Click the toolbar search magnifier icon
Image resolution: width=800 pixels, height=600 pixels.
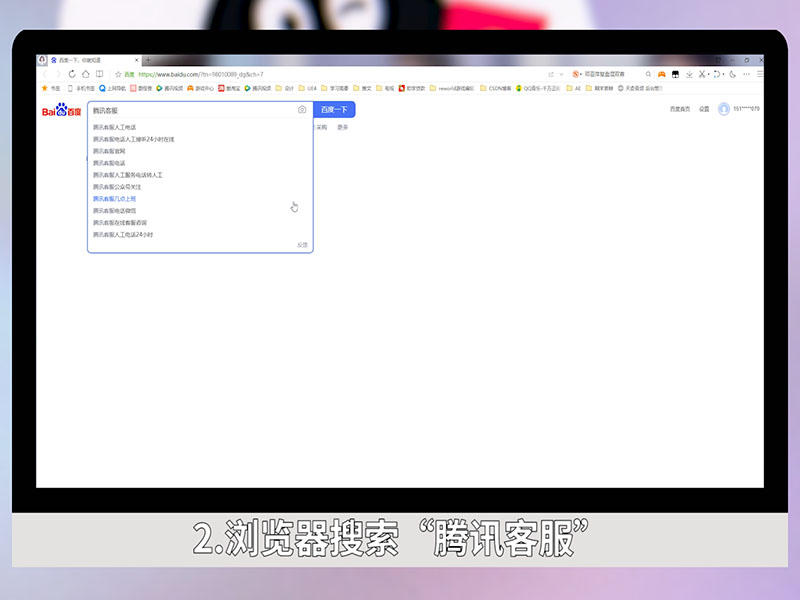click(648, 74)
